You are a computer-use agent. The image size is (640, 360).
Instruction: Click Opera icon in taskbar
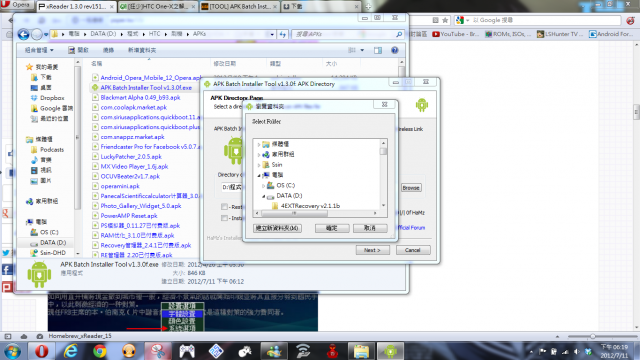(x=41, y=351)
